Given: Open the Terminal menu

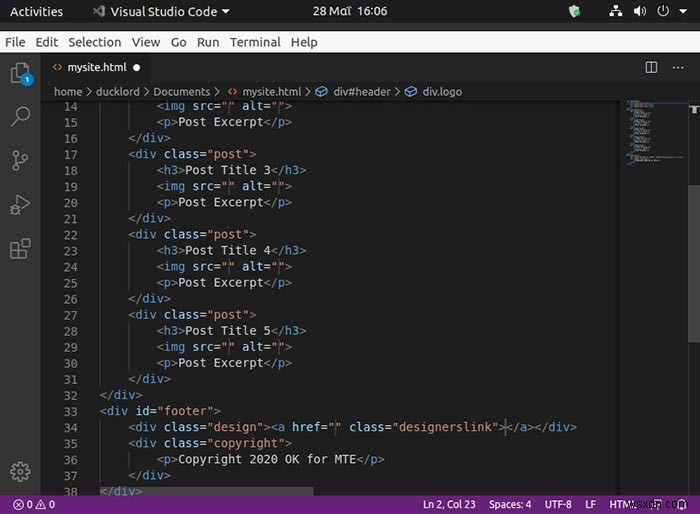Looking at the screenshot, I should tap(255, 42).
